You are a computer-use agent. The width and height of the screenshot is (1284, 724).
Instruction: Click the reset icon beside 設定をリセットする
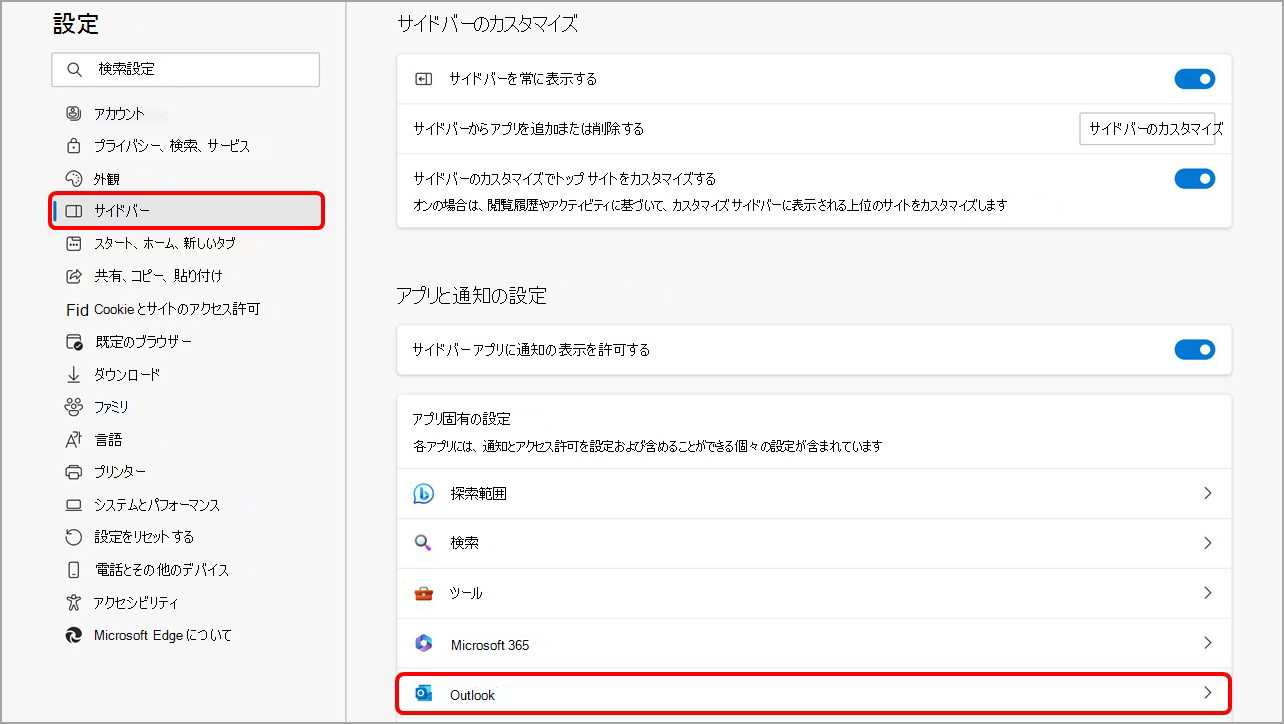click(x=73, y=537)
